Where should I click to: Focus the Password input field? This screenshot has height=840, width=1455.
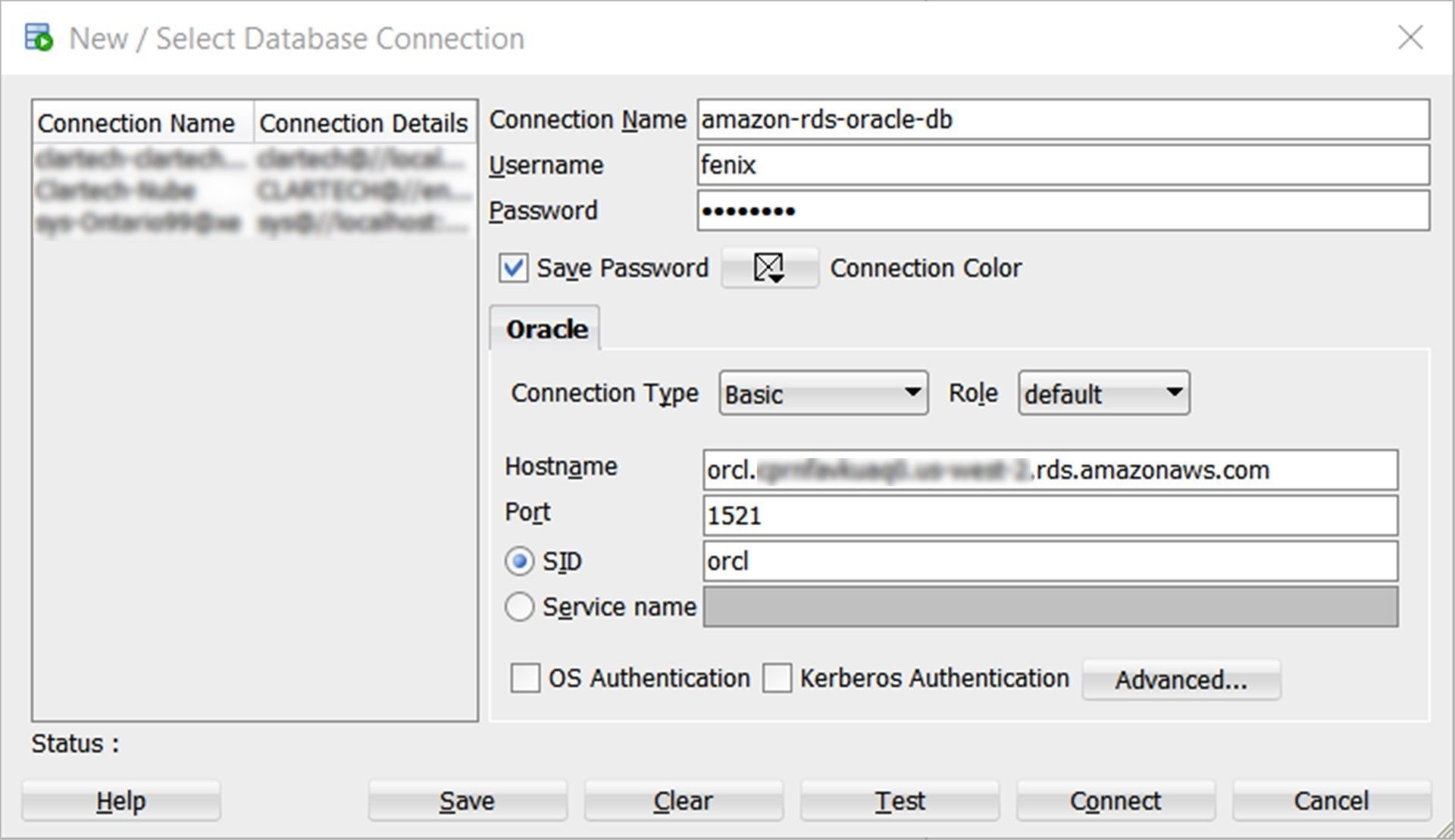(1063, 211)
